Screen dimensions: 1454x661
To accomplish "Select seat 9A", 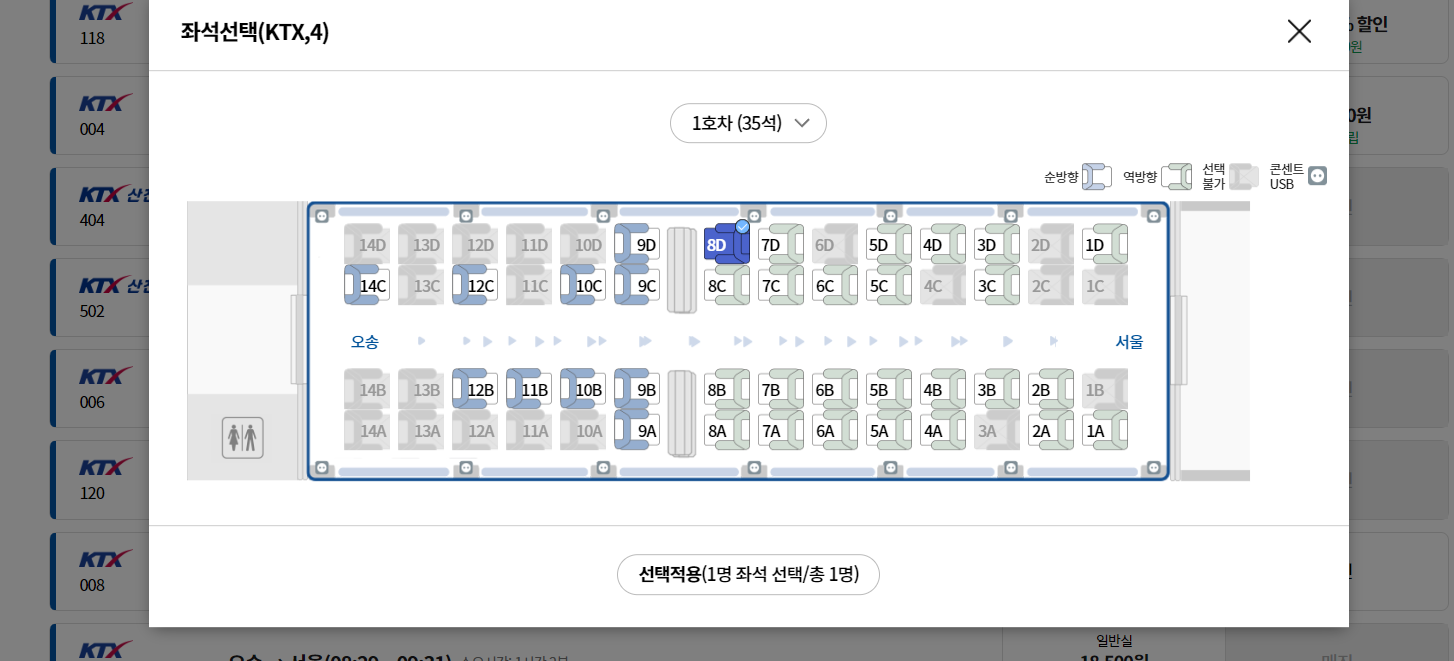I will [x=637, y=431].
